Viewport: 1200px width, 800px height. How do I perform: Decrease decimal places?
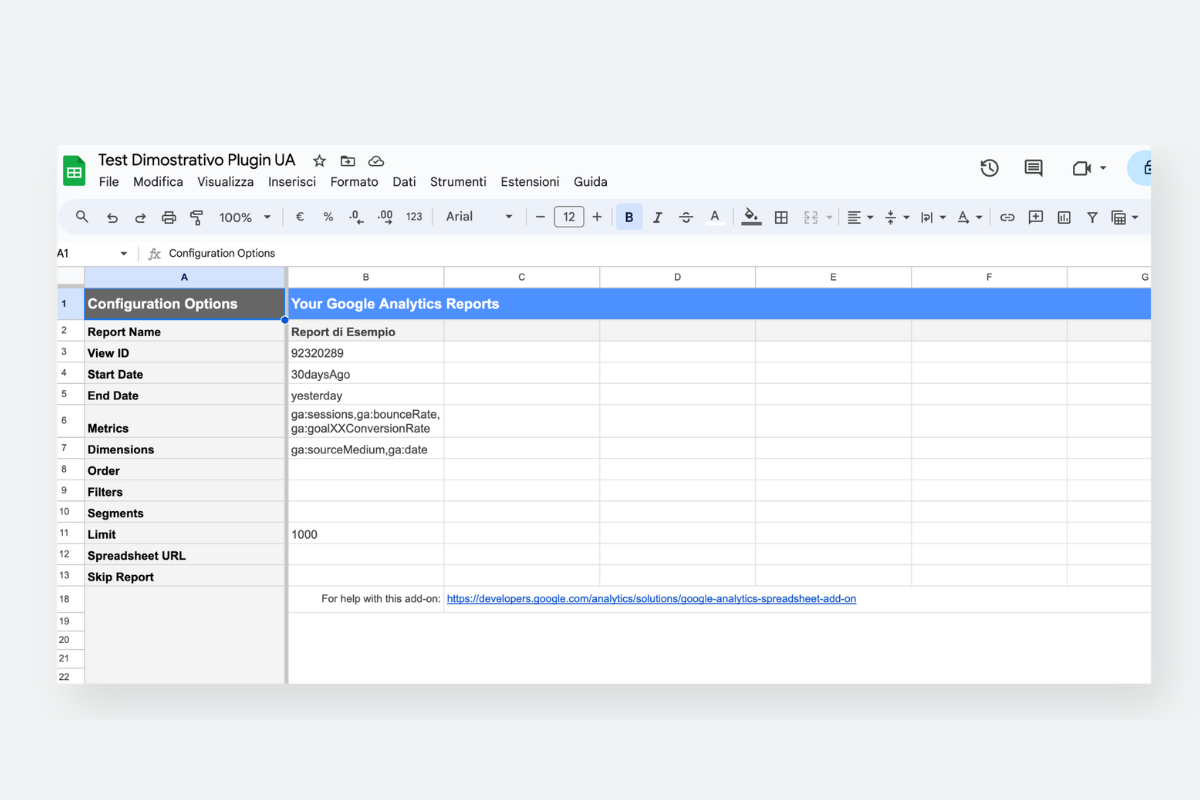(356, 217)
